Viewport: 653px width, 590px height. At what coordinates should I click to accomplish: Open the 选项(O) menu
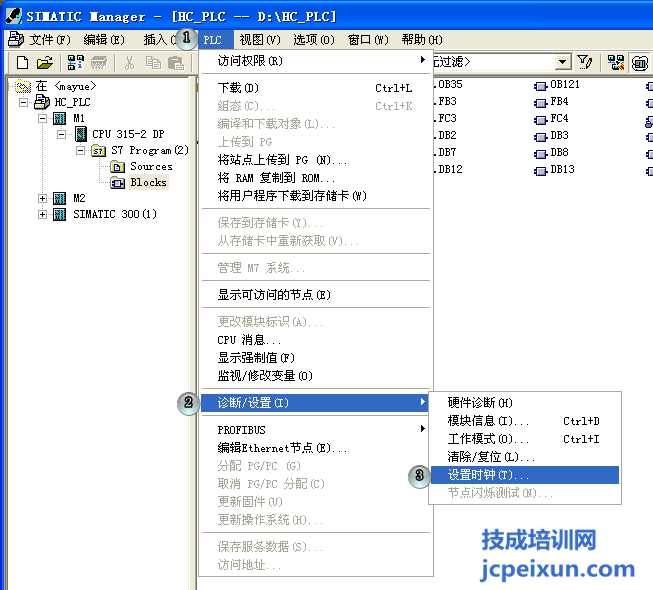click(x=314, y=40)
